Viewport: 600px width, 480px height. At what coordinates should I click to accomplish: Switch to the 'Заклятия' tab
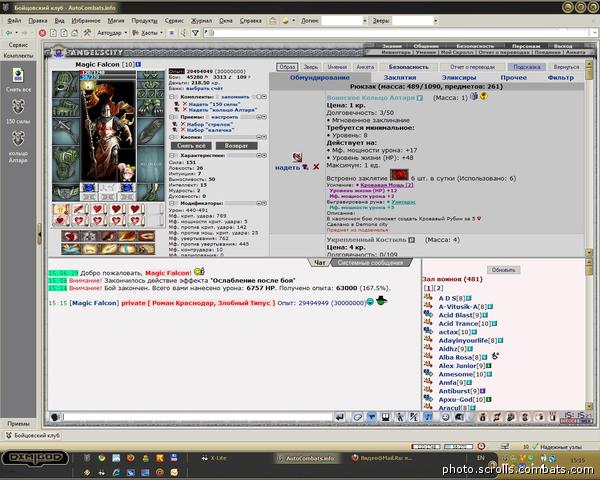(400, 78)
